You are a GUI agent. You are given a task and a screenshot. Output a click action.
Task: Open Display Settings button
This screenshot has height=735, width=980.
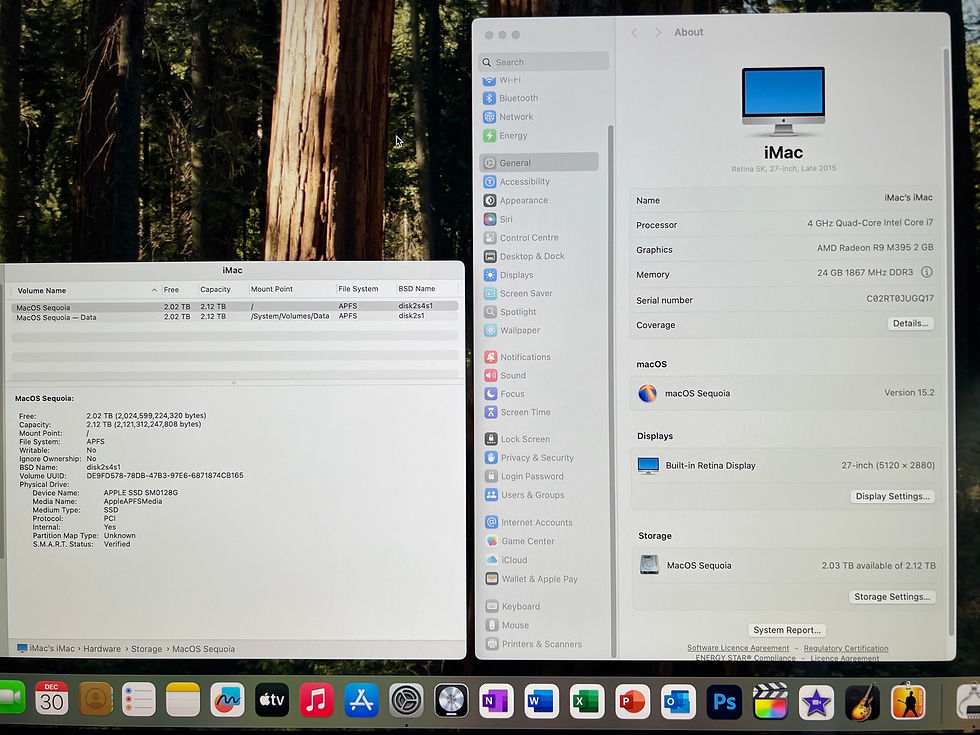pyautogui.click(x=892, y=496)
